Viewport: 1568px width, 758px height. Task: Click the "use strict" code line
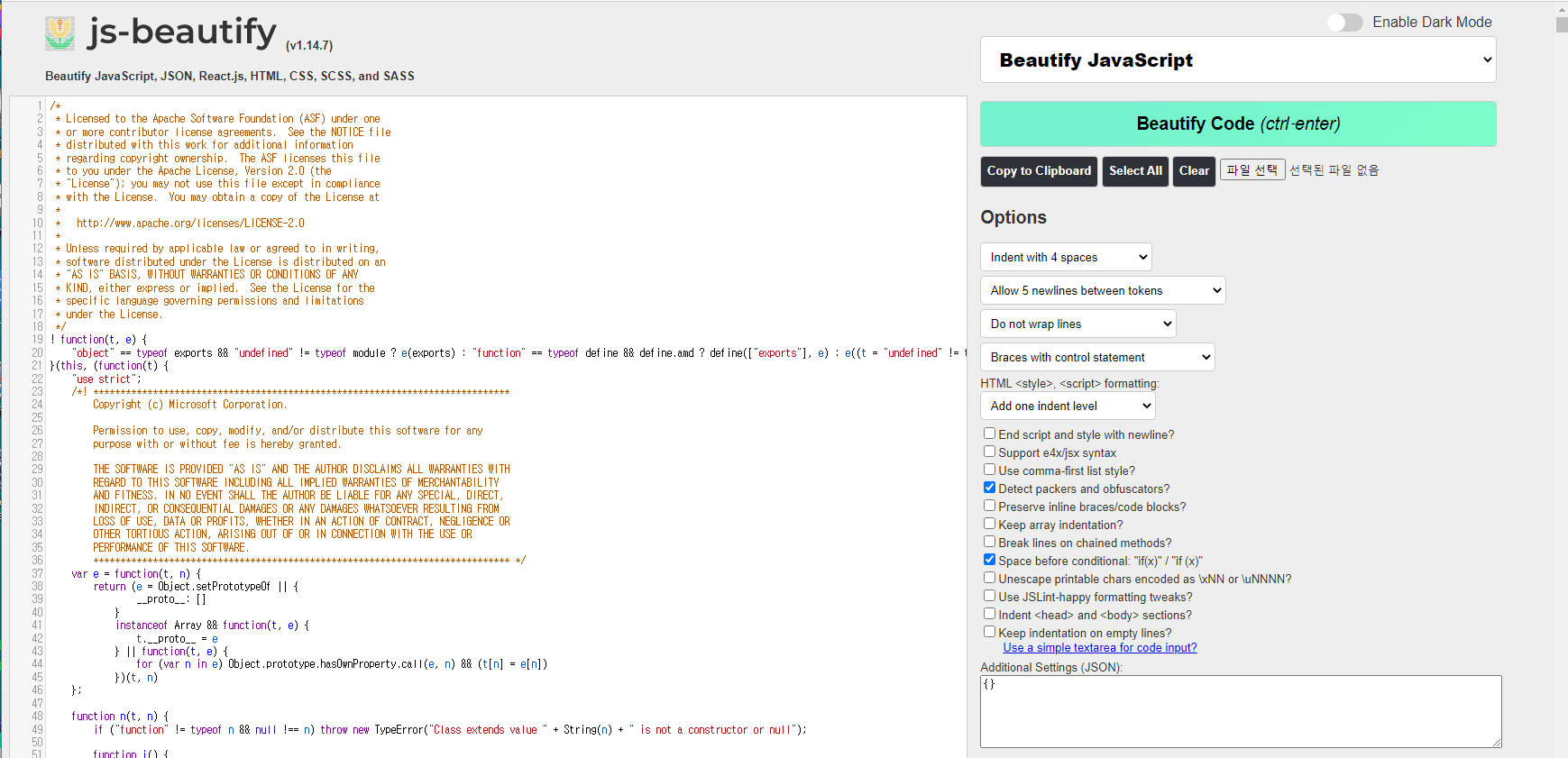click(106, 379)
